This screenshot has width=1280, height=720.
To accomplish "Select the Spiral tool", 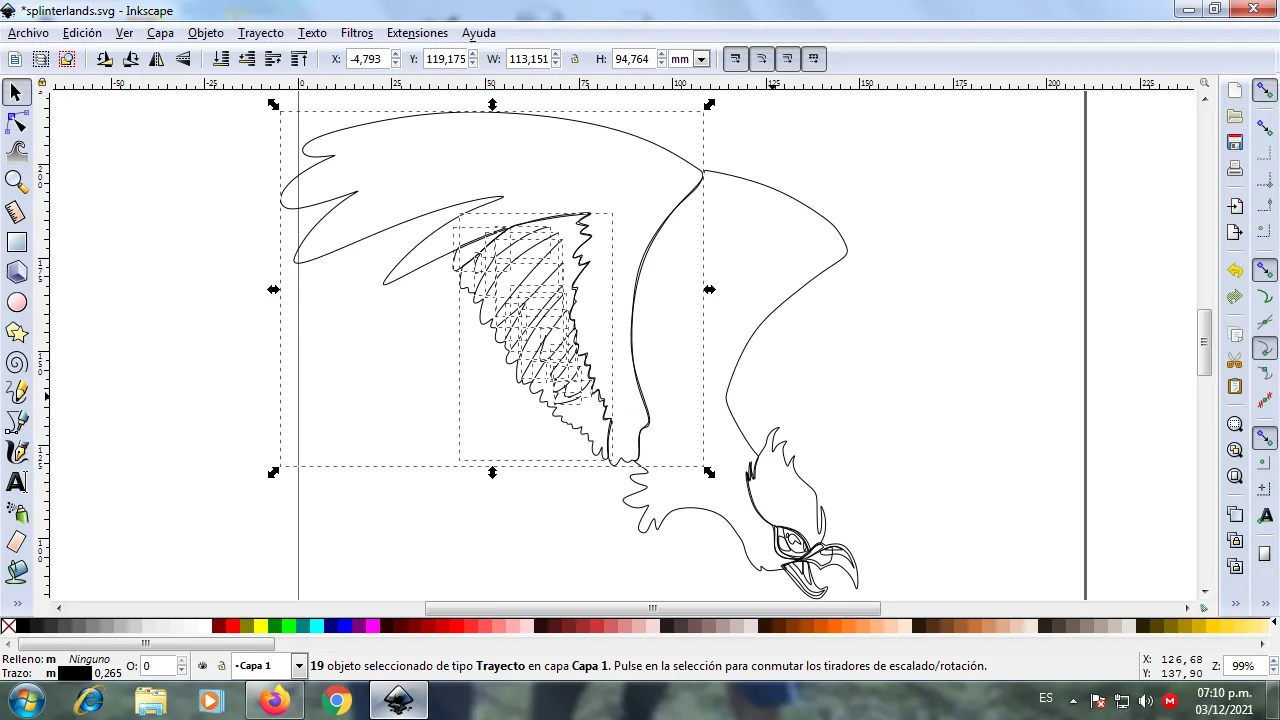I will pyautogui.click(x=17, y=362).
